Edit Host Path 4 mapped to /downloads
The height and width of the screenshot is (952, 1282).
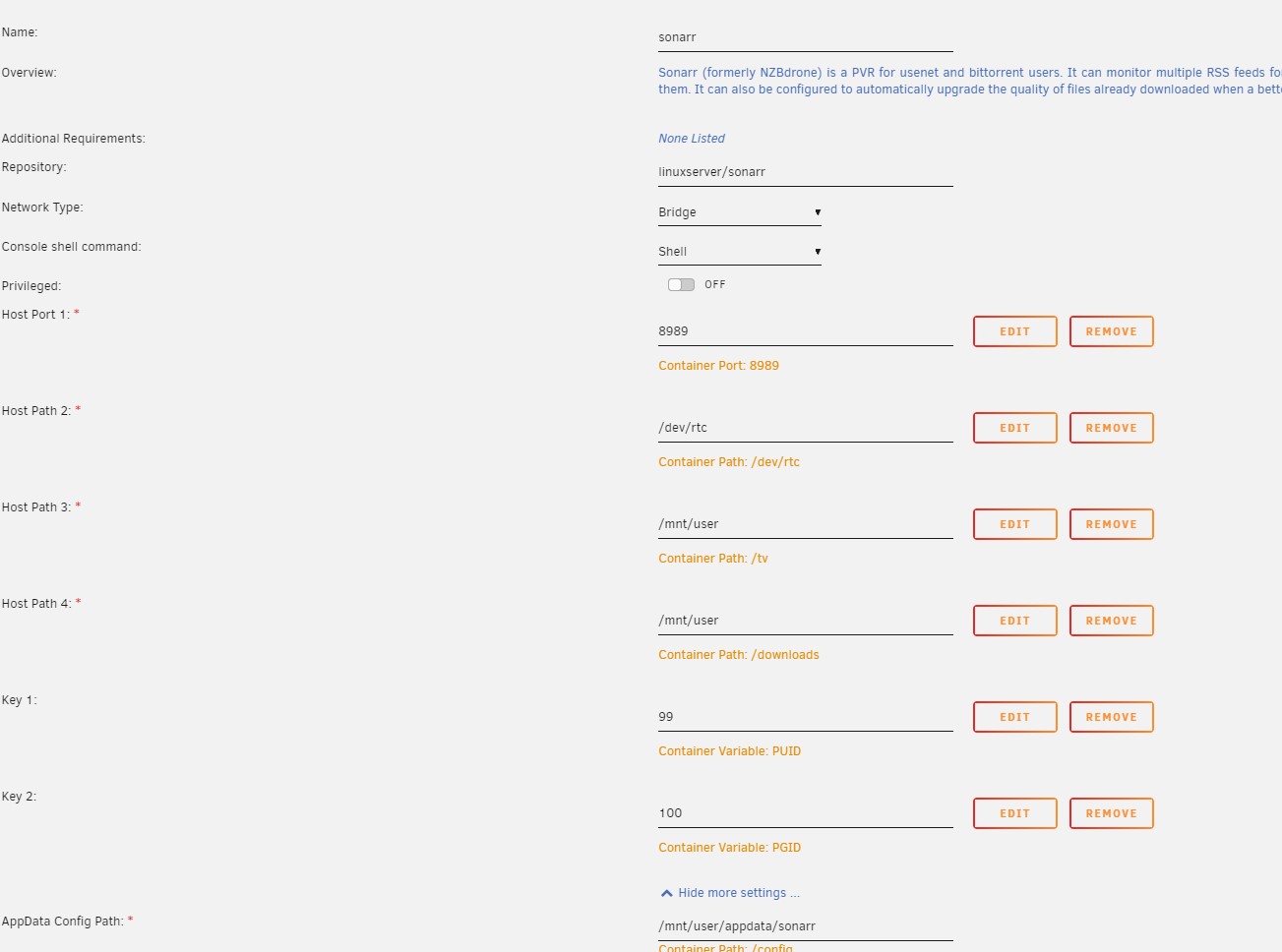click(x=1014, y=621)
